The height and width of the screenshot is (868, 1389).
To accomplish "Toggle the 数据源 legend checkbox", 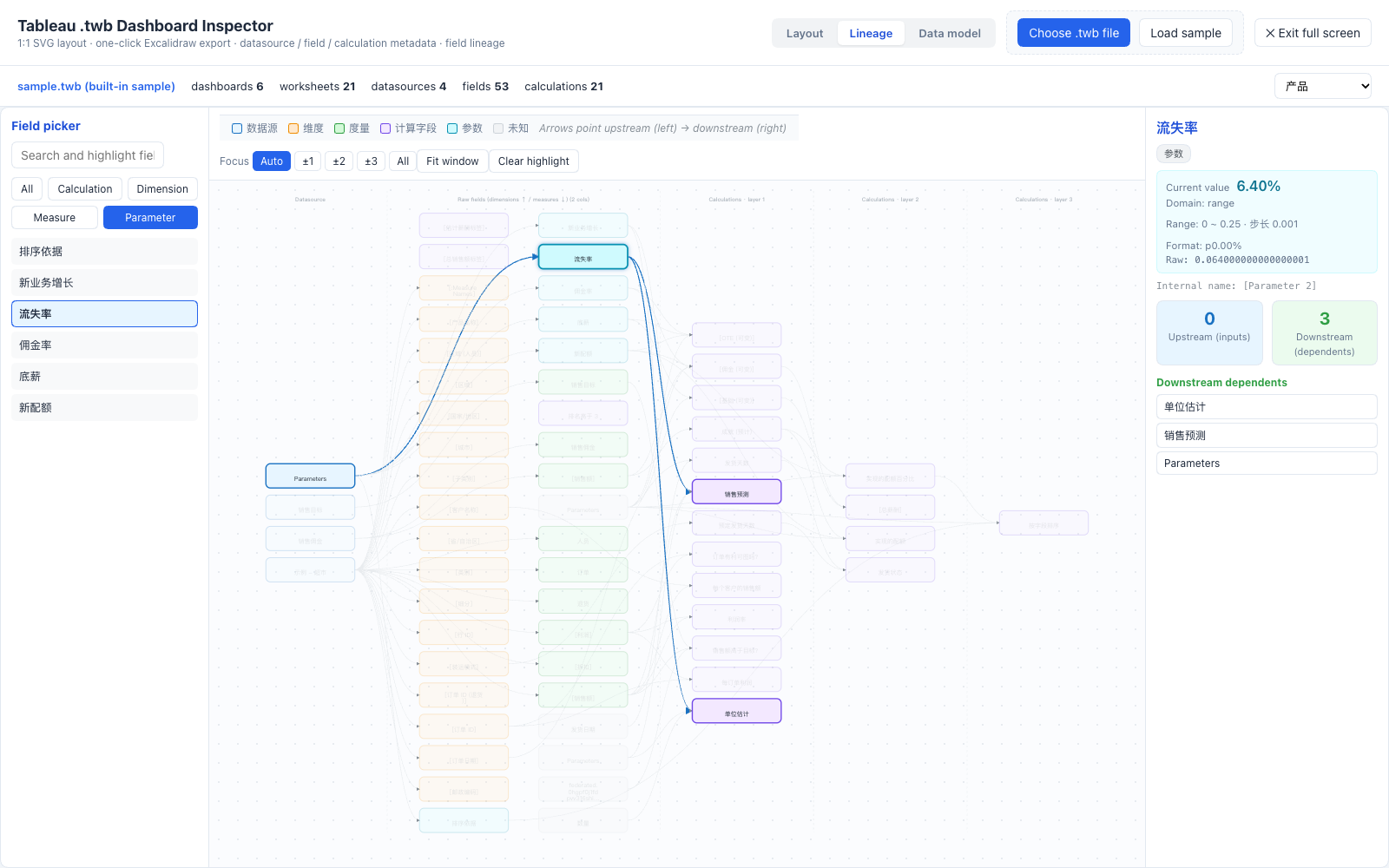I will (x=237, y=128).
